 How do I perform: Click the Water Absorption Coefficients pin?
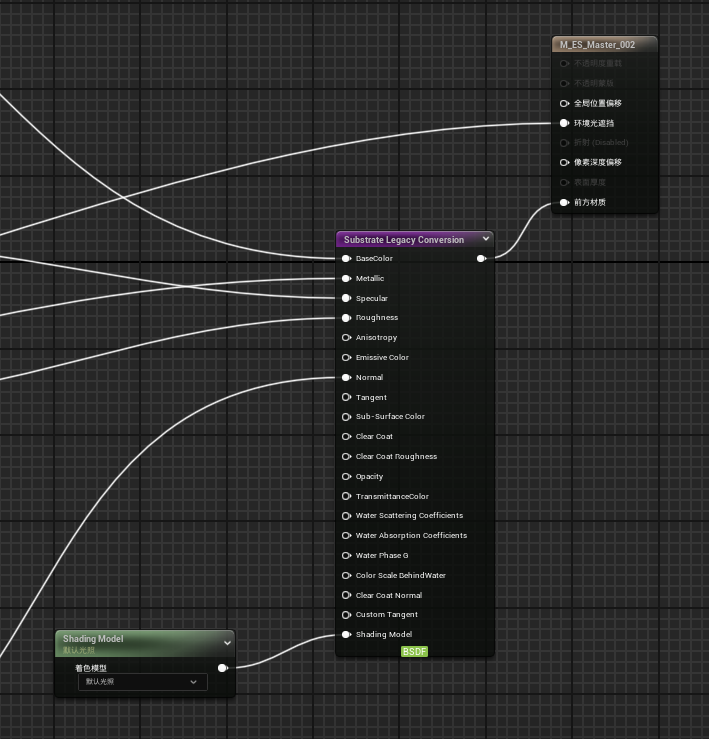tap(346, 535)
